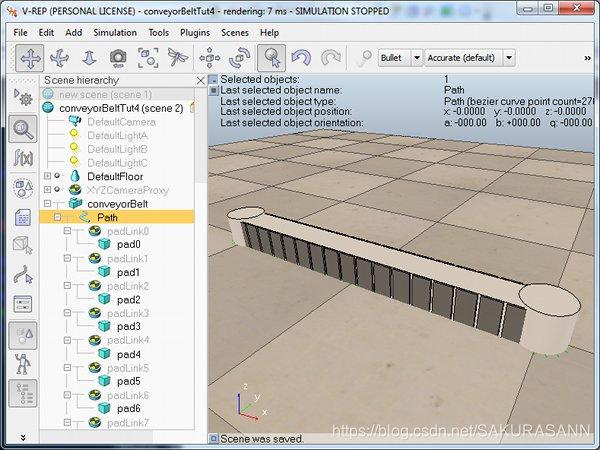Open the Plugins menu
The height and width of the screenshot is (450, 600).
[195, 33]
